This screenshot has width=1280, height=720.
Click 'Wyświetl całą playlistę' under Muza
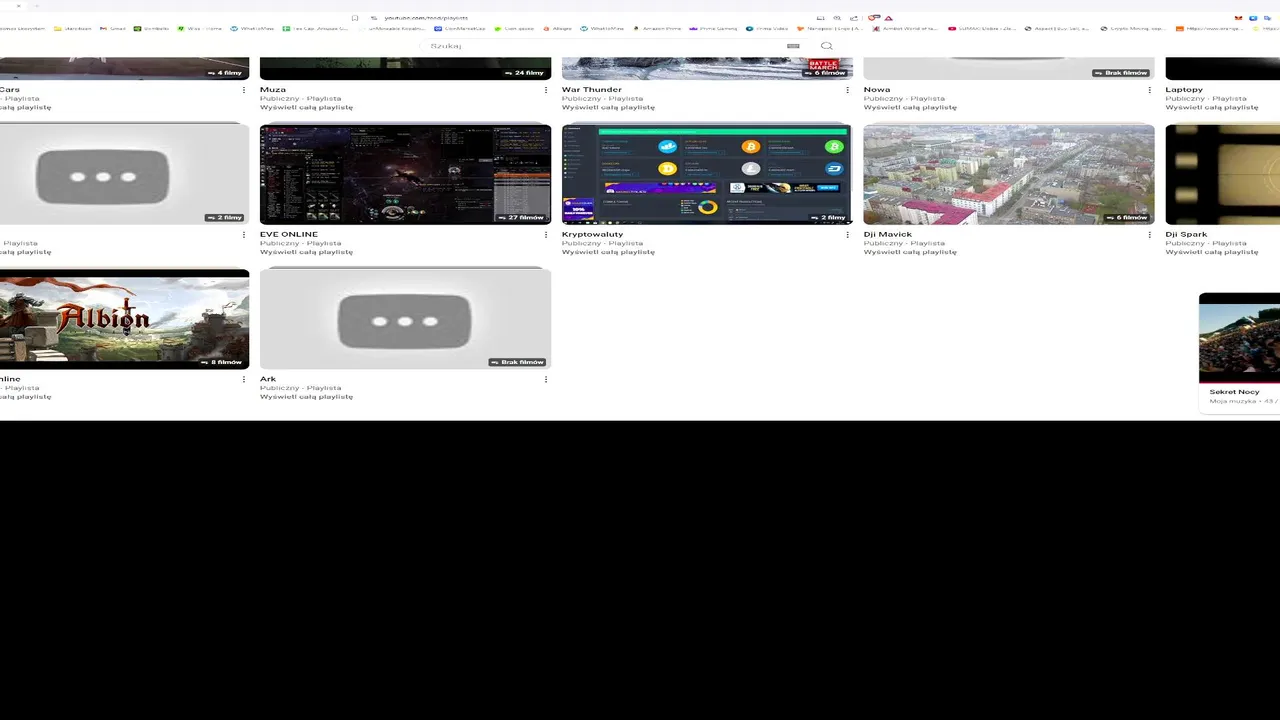(306, 107)
